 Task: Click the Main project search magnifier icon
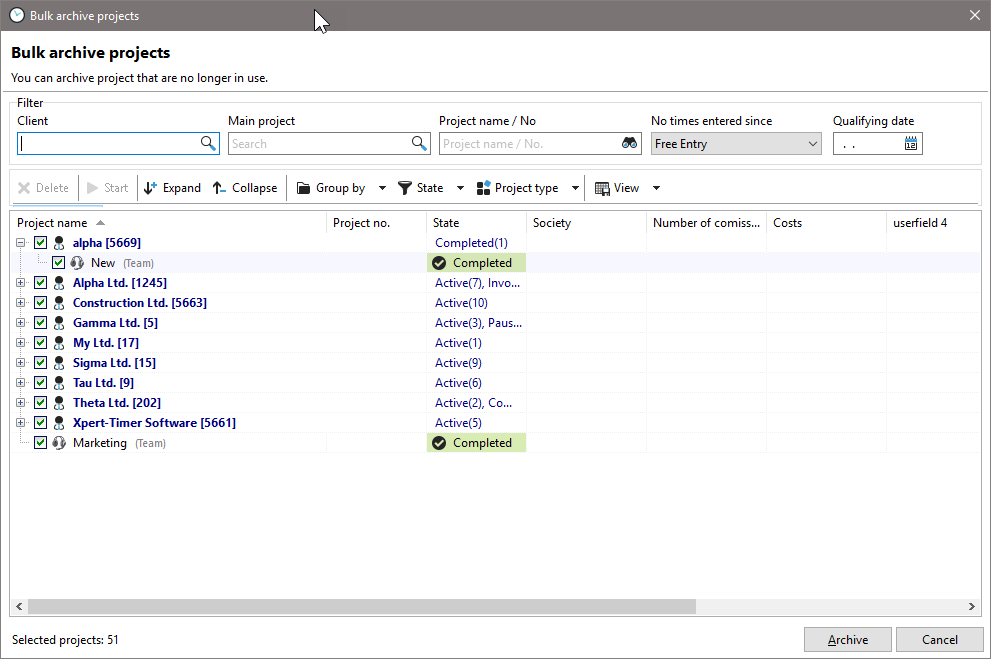[419, 143]
